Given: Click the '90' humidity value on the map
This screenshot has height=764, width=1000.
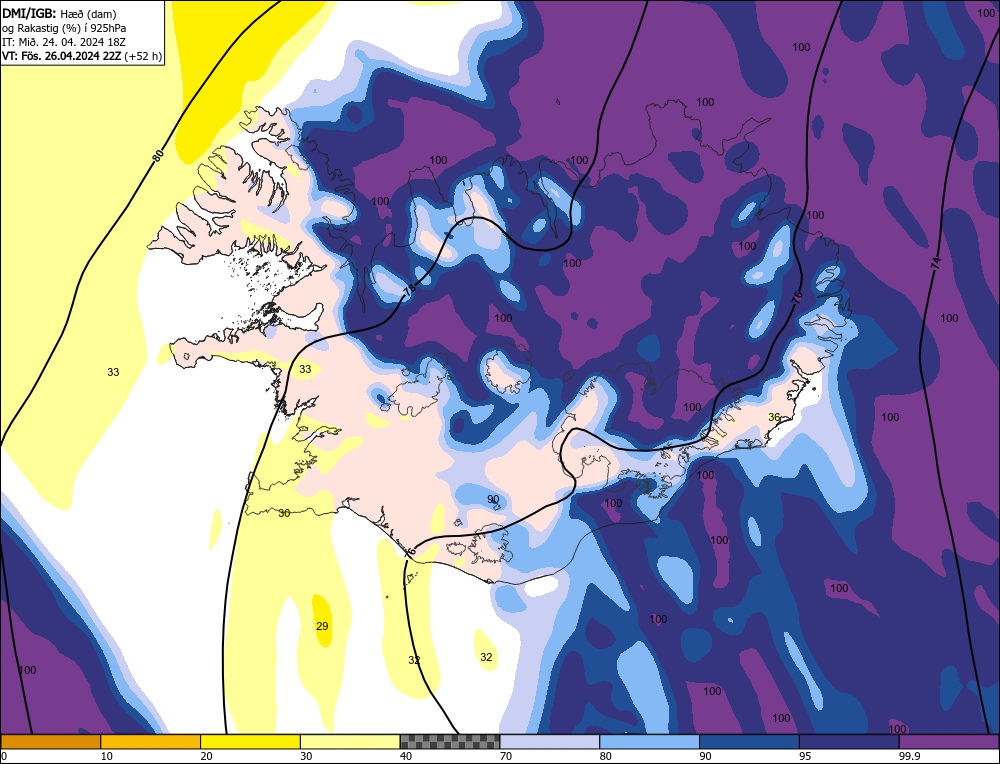Looking at the screenshot, I should [x=493, y=499].
